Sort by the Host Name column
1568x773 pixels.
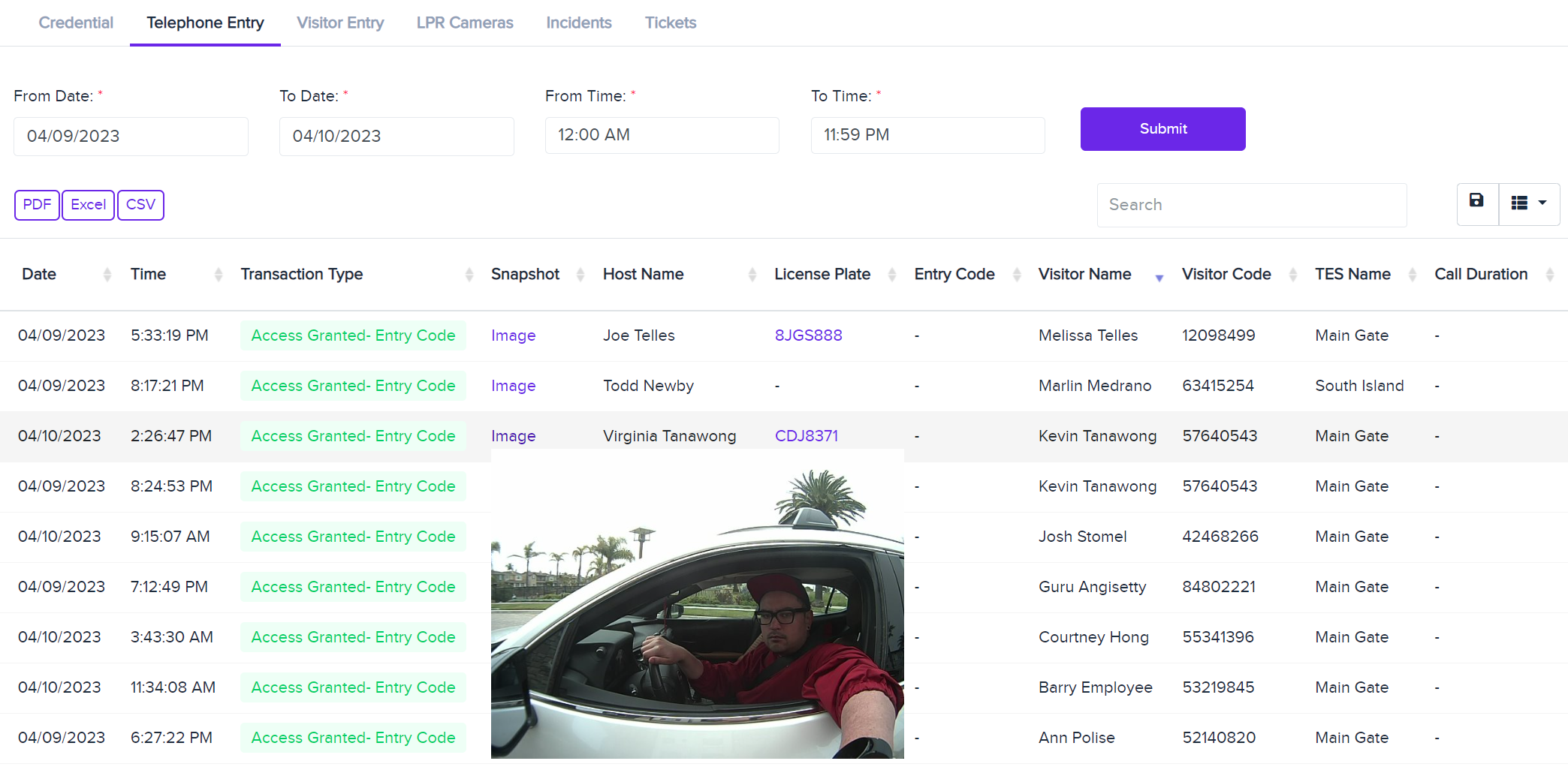pos(643,275)
